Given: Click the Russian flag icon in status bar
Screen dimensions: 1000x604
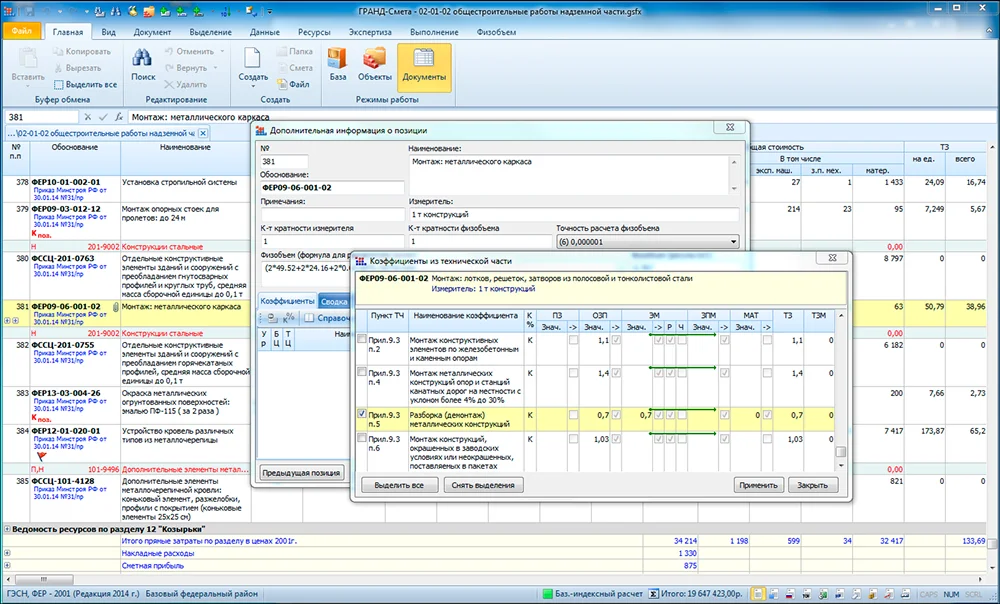Looking at the screenshot, I should (x=790, y=594).
